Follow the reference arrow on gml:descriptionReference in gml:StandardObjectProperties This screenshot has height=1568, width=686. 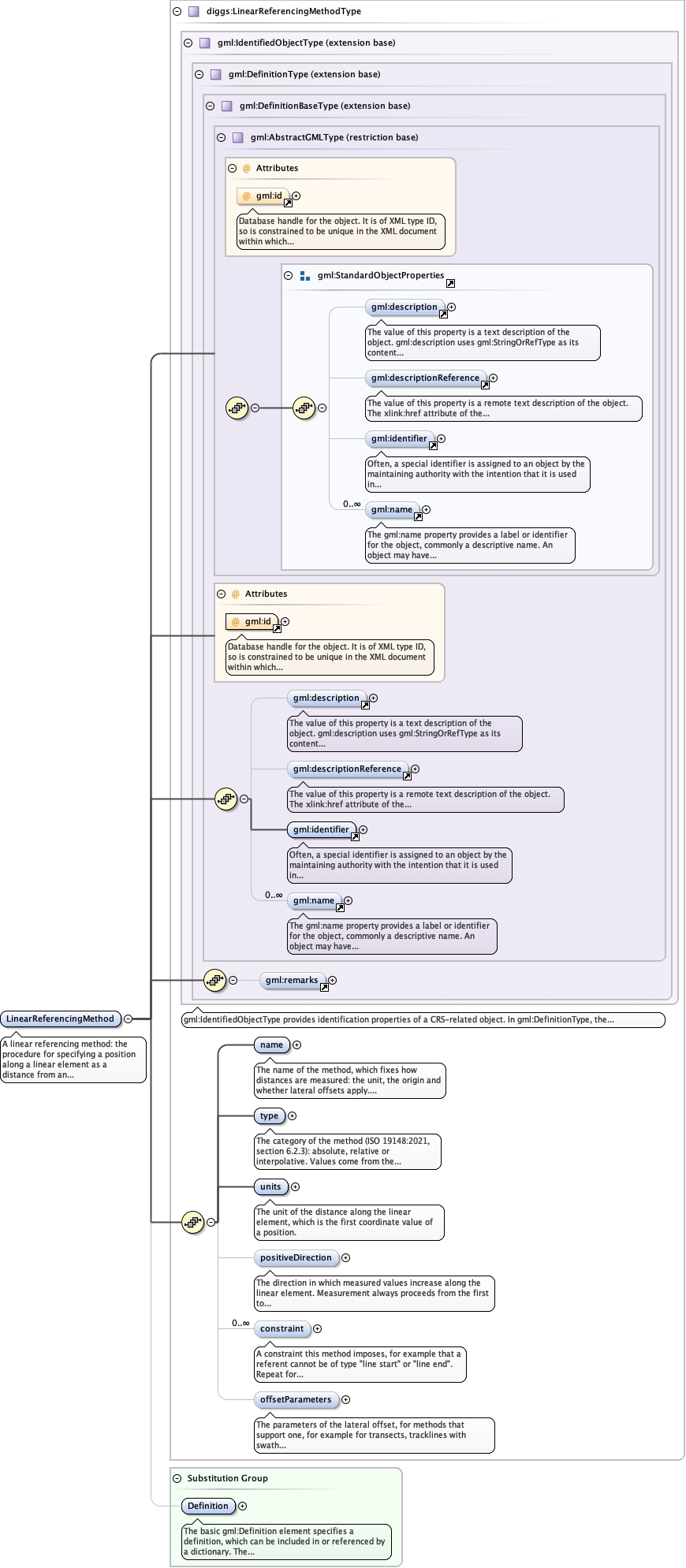tap(485, 385)
